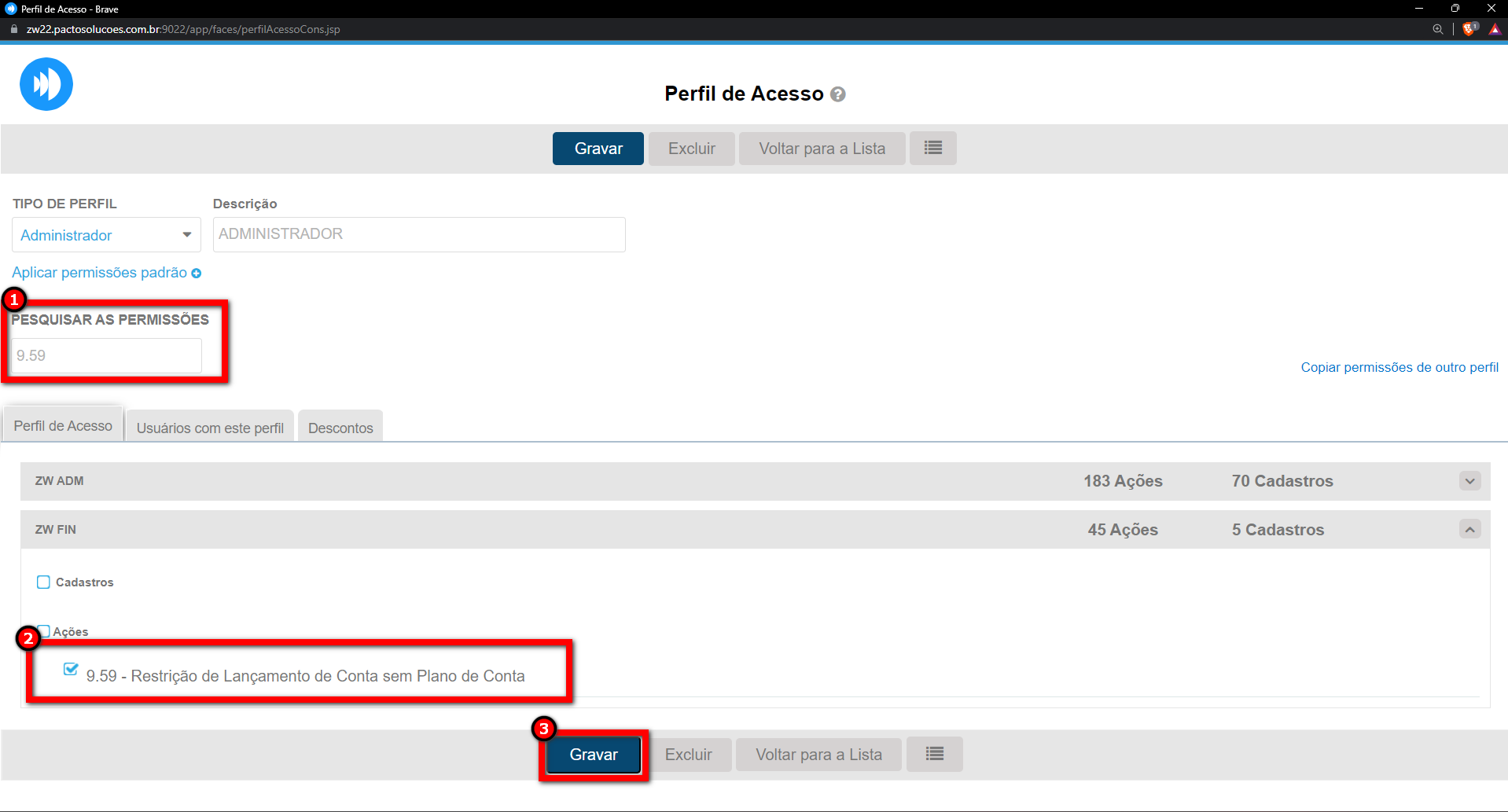
Task: Click the Brave Rewards triangle icon
Action: click(x=1495, y=29)
